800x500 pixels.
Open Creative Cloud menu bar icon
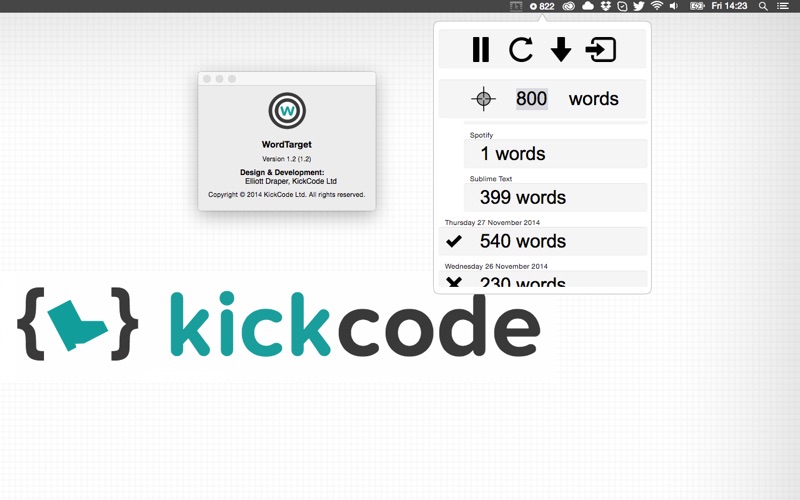point(569,6)
